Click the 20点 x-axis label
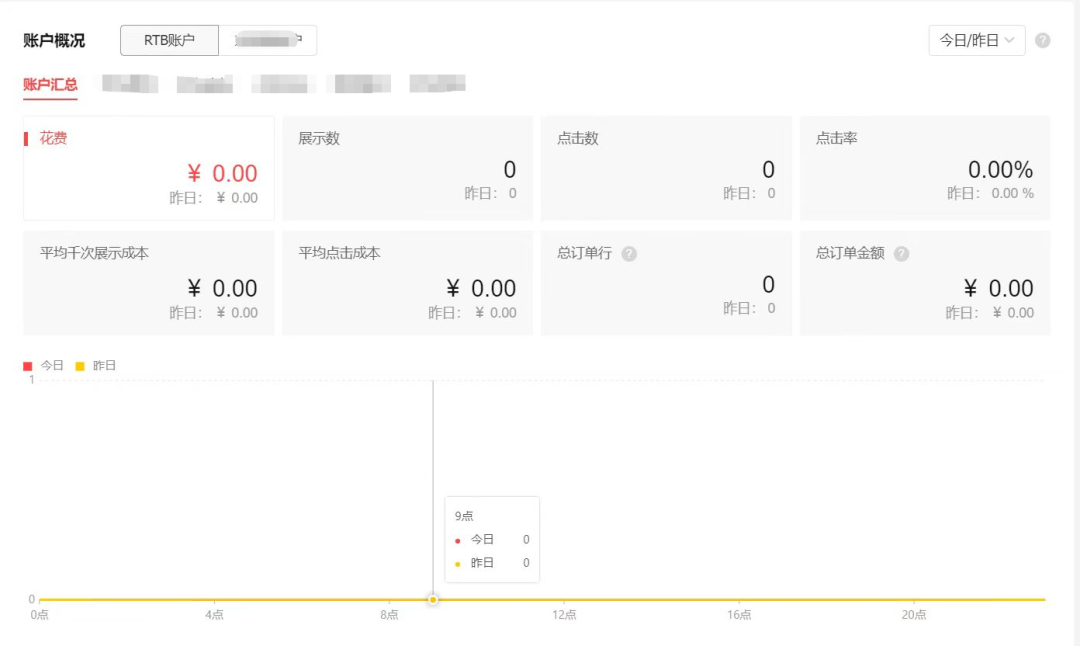 pos(914,614)
